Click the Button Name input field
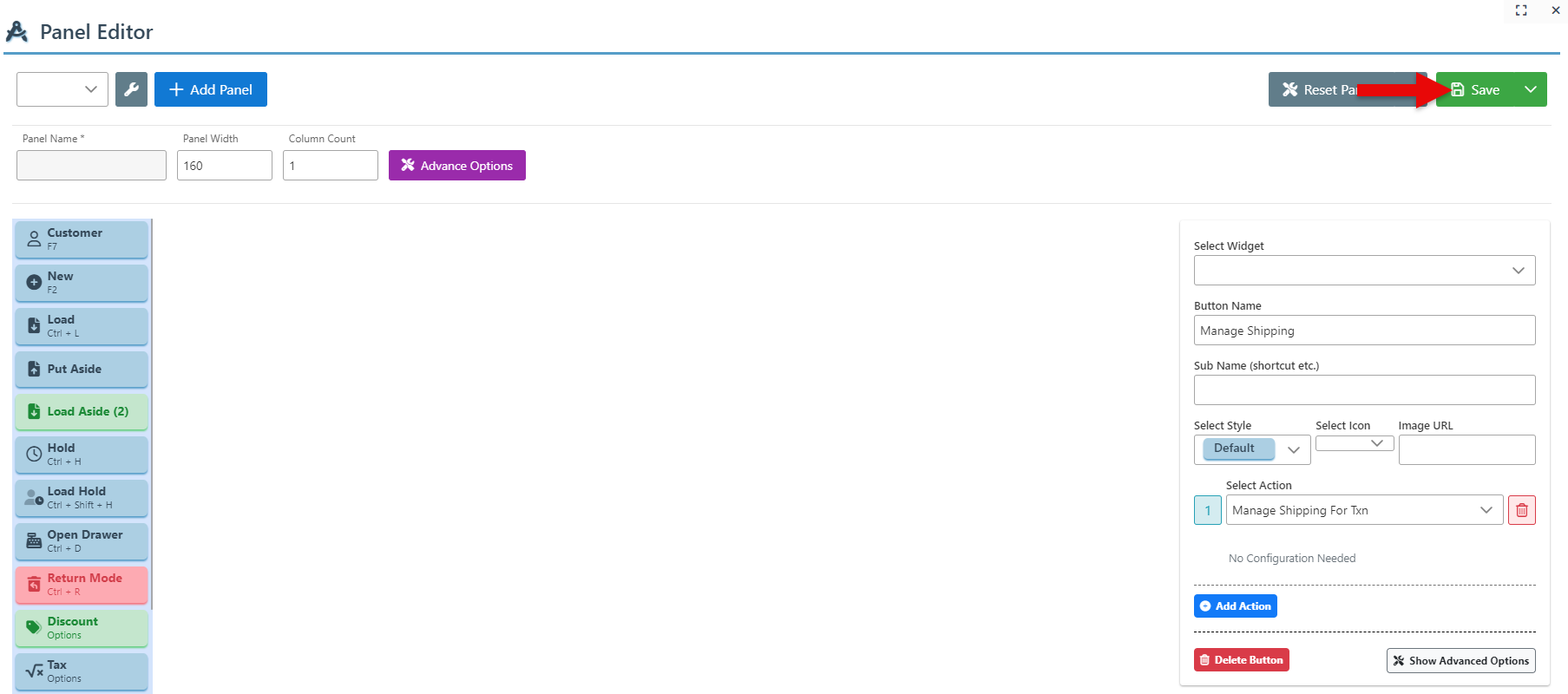The image size is (1568, 694). tap(1363, 331)
